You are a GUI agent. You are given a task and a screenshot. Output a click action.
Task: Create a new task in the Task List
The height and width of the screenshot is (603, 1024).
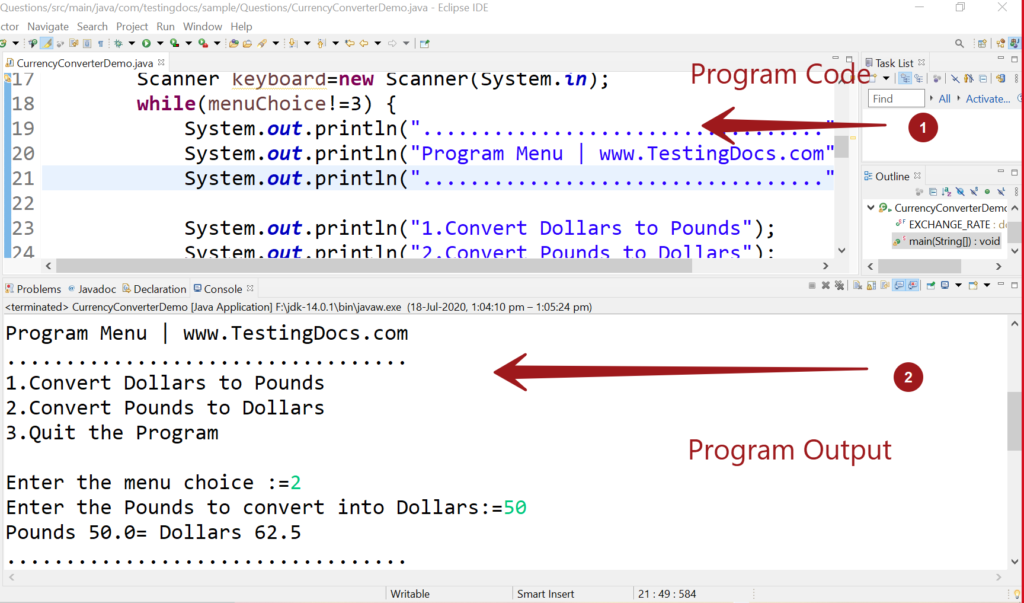tap(873, 77)
